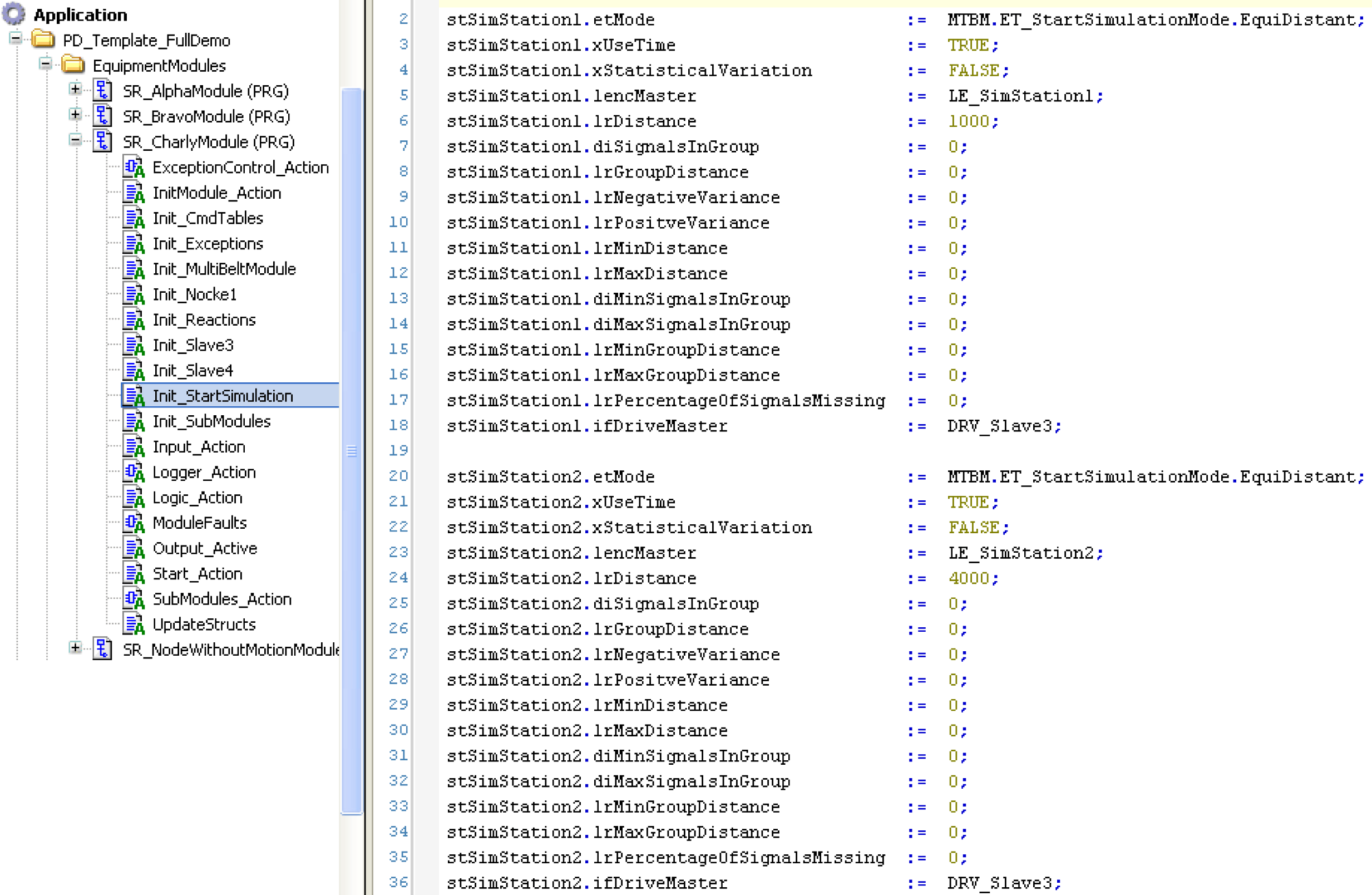
Task: Click the tree panel vertical scrollbar
Action: (352, 451)
